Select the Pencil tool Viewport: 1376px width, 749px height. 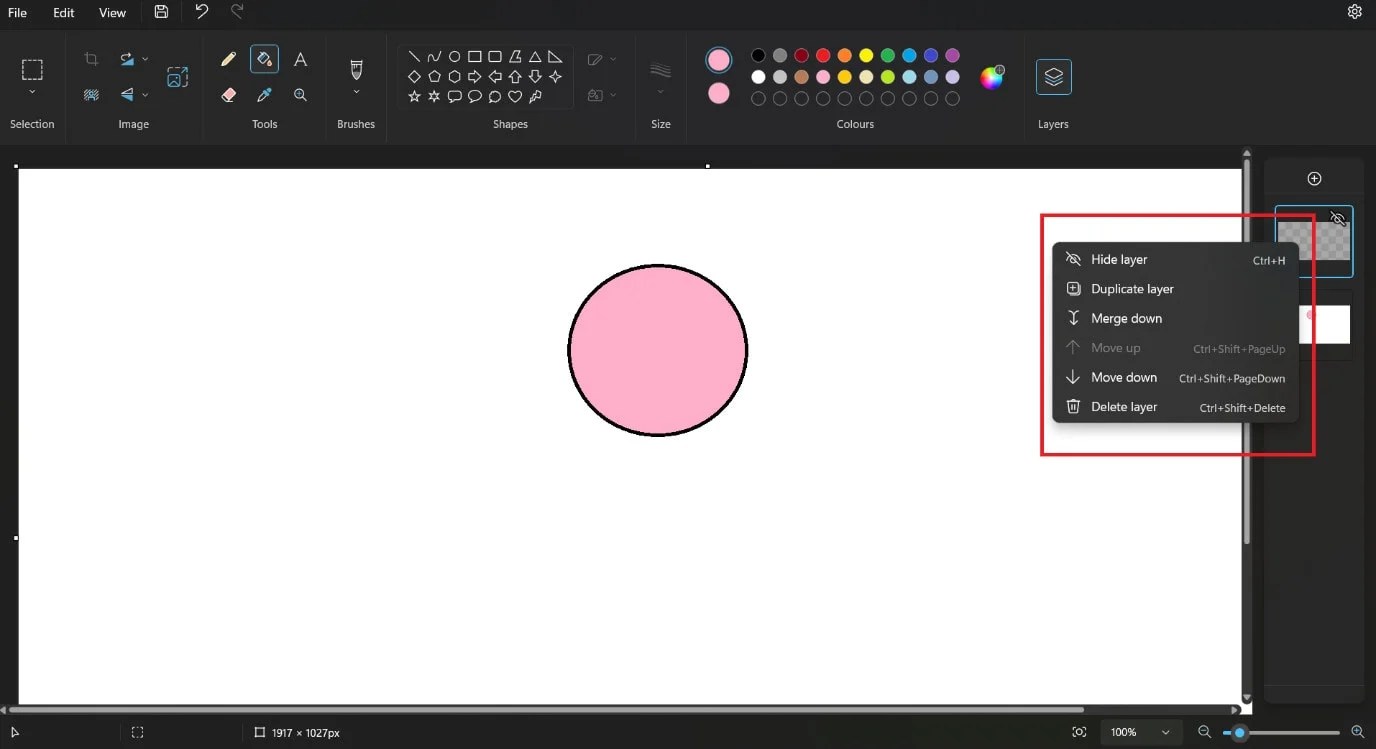pos(228,58)
